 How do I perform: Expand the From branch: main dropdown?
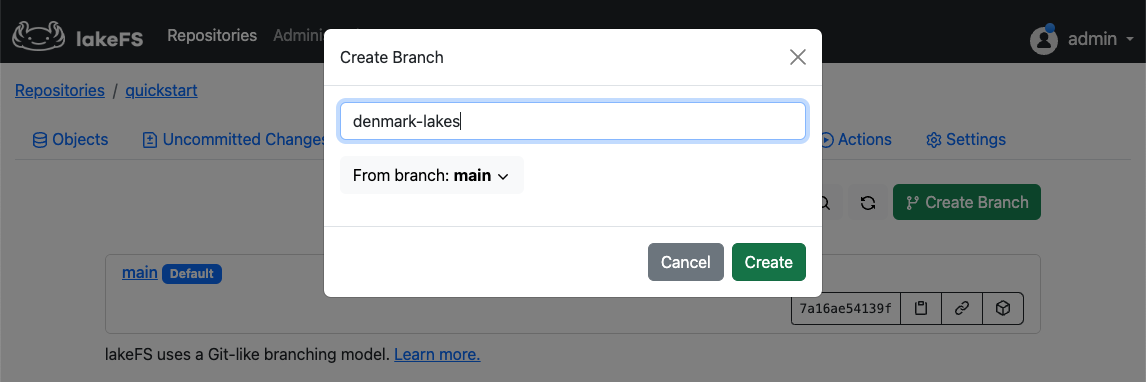431,175
